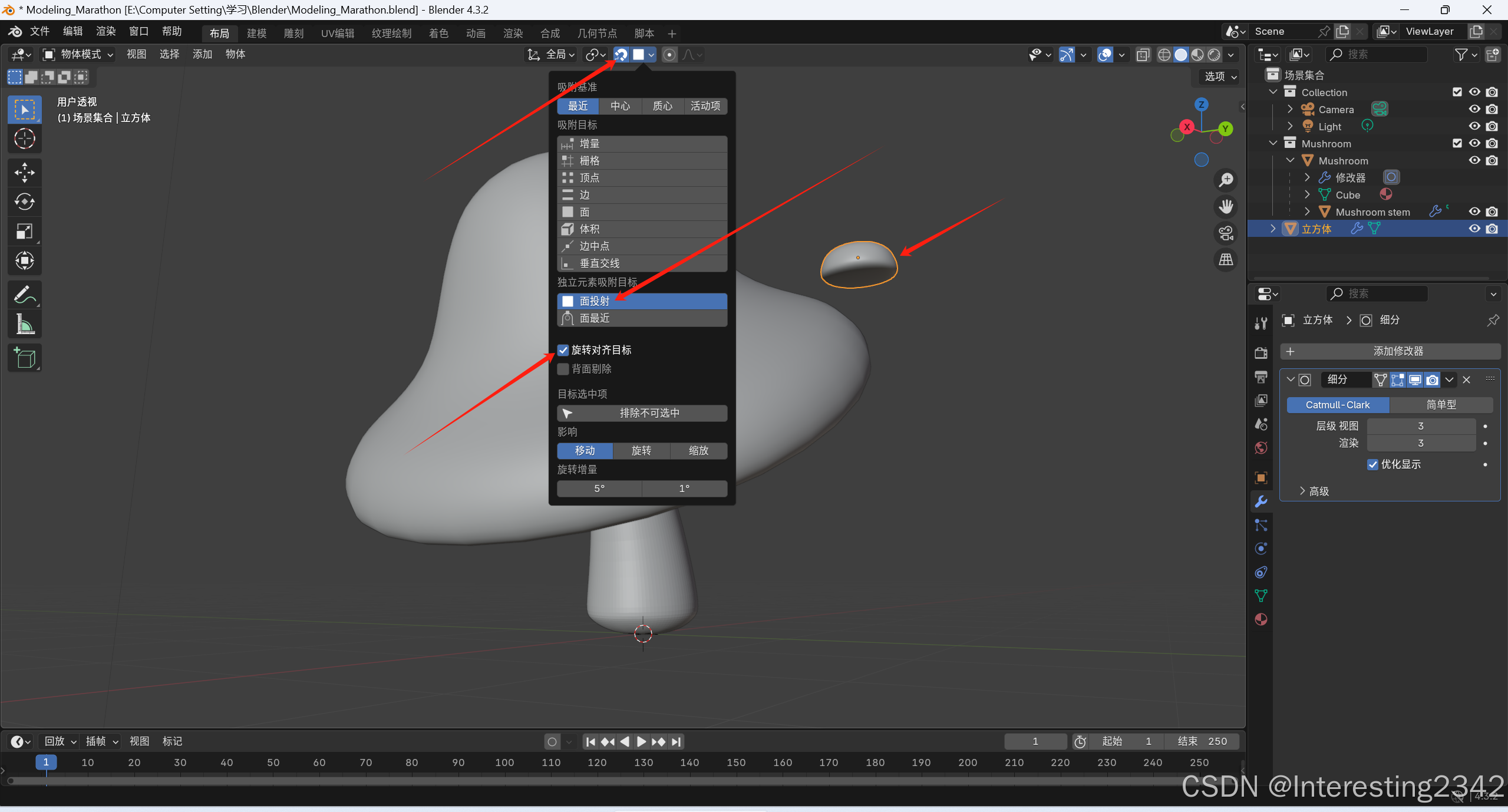1508x812 pixels.
Task: Open the Material properties tab
Action: (1260, 619)
